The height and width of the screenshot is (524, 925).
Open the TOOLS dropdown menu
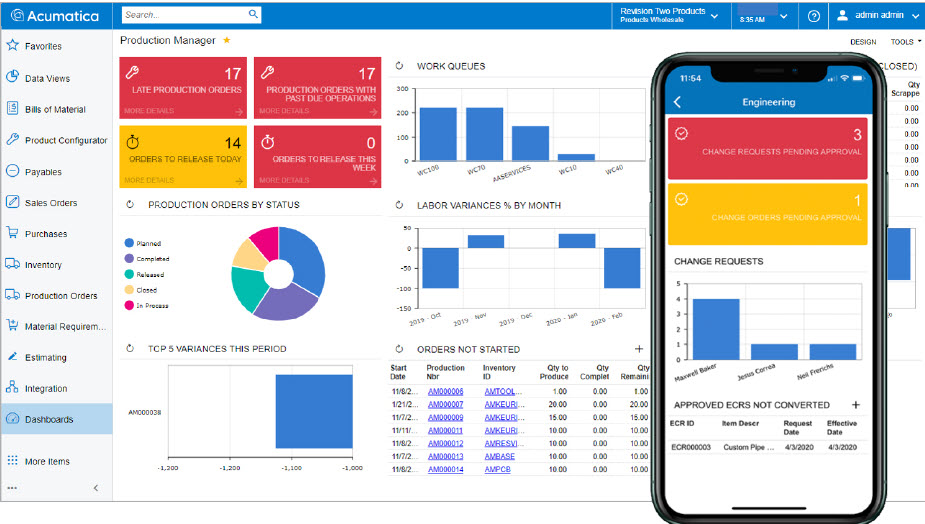906,42
